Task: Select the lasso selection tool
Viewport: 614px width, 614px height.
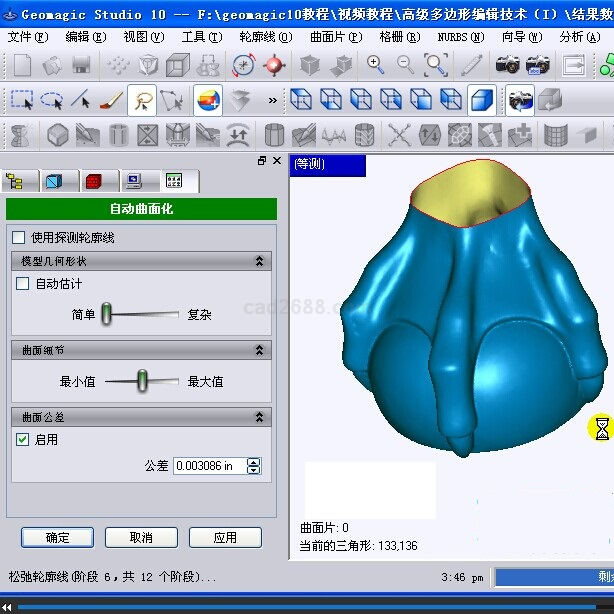Action: point(51,100)
